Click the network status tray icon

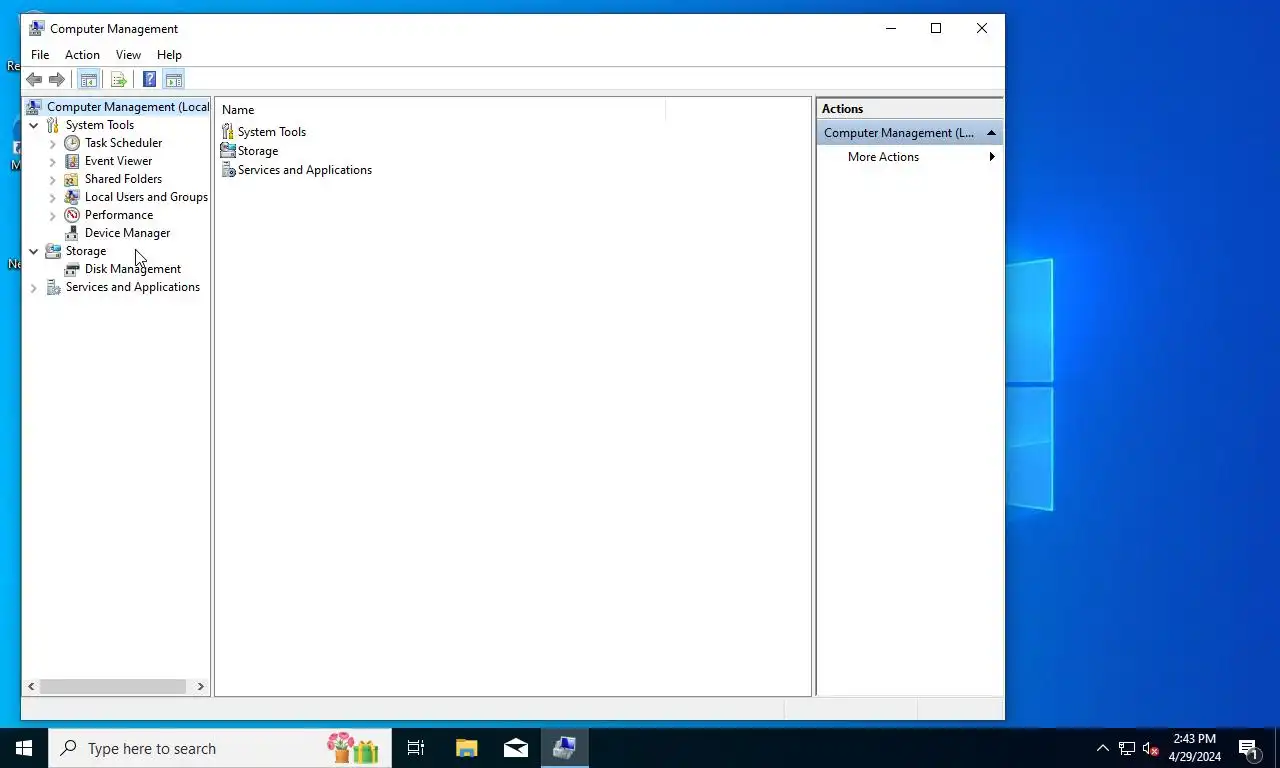point(1127,748)
